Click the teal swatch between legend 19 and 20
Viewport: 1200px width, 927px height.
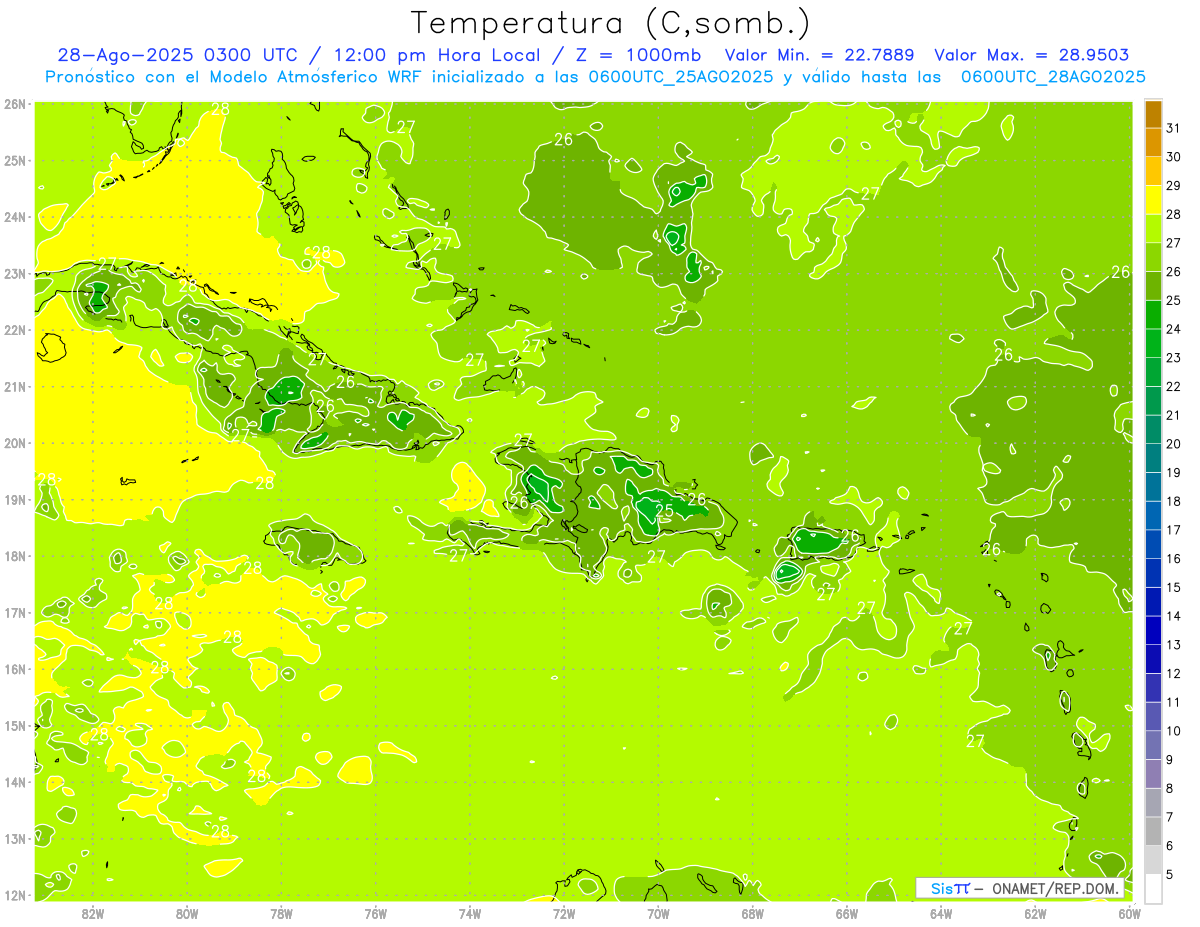click(1153, 458)
